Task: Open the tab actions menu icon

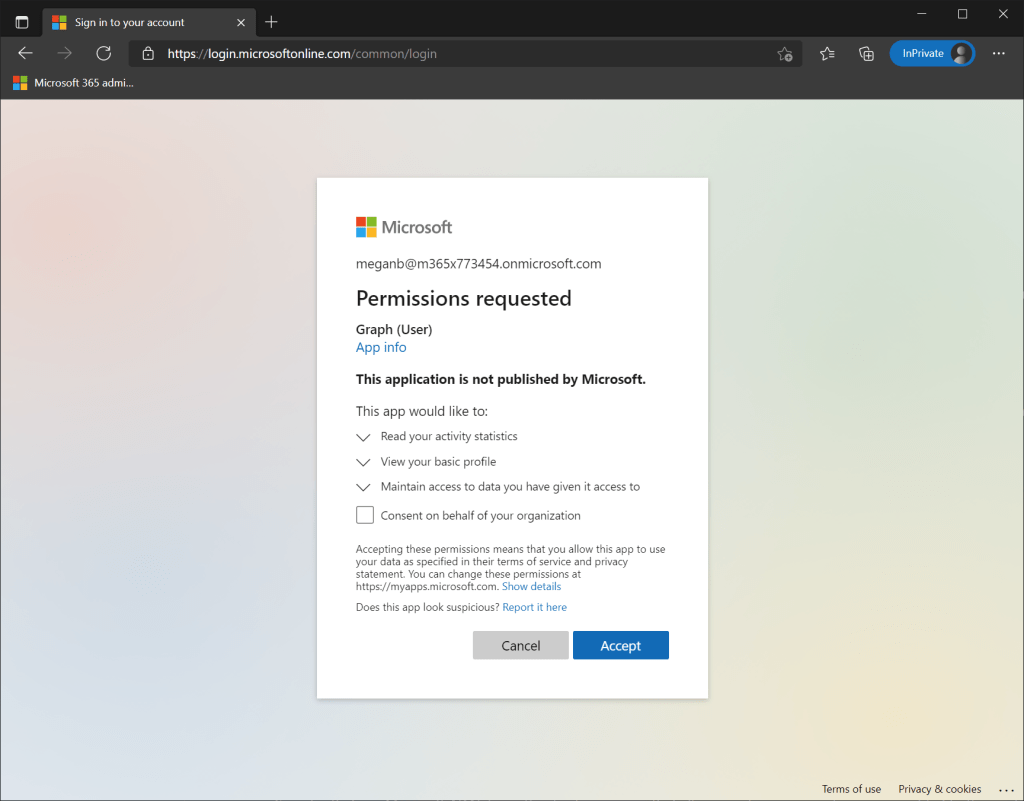Action: 22,22
